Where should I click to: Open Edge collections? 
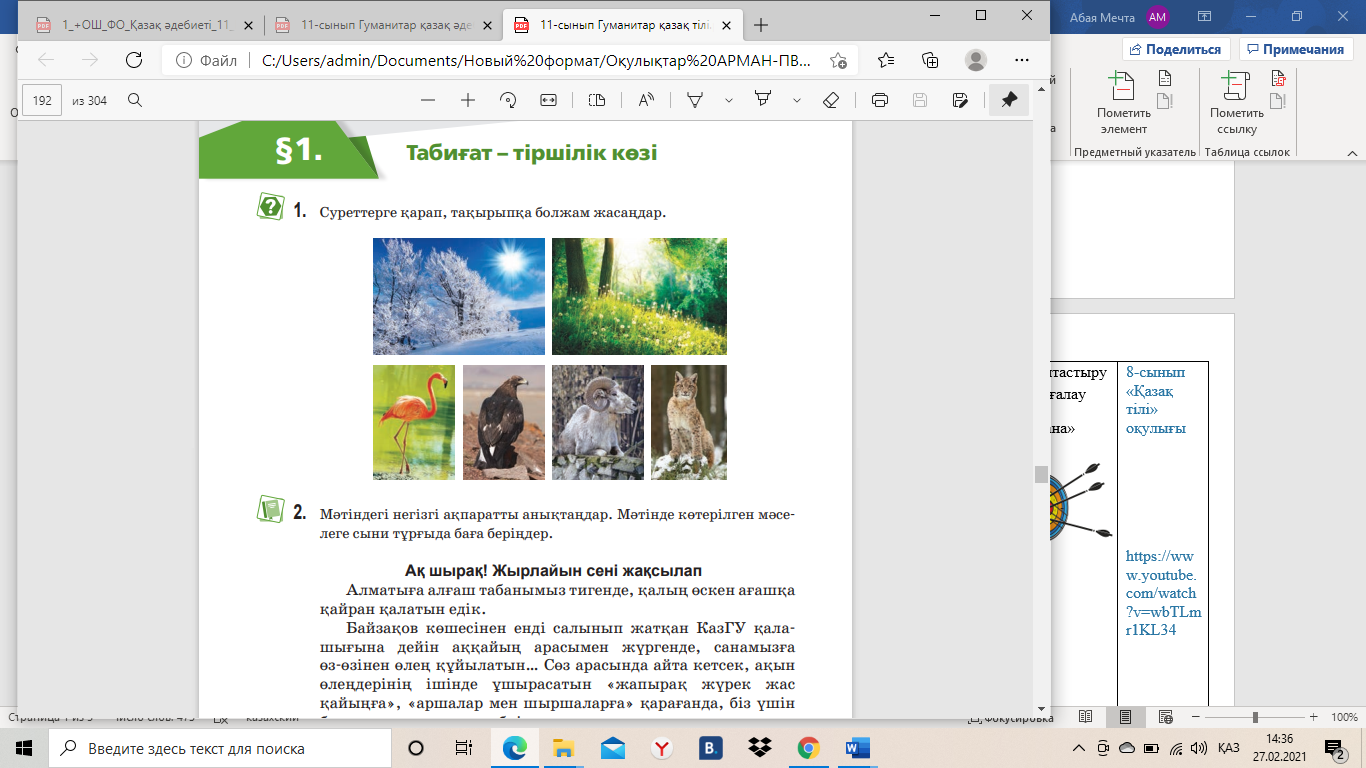tap(930, 60)
